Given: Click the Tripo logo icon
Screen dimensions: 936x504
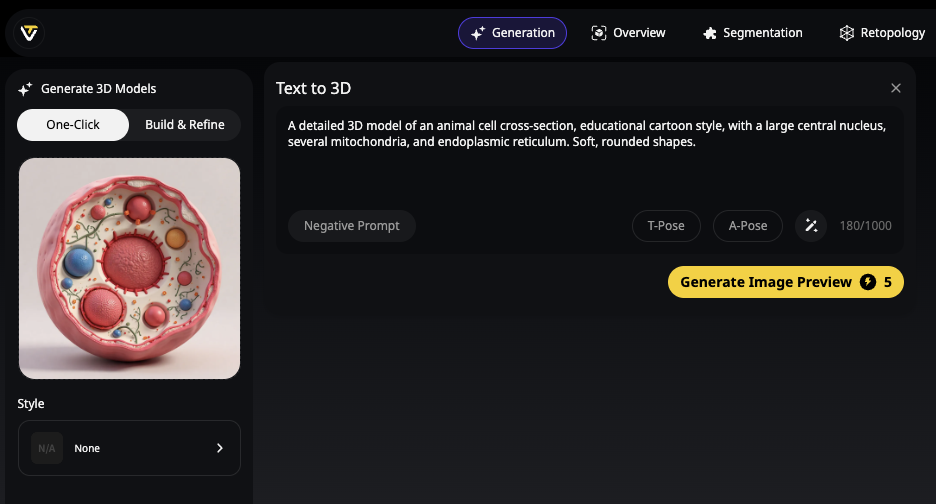Looking at the screenshot, I should 29,32.
